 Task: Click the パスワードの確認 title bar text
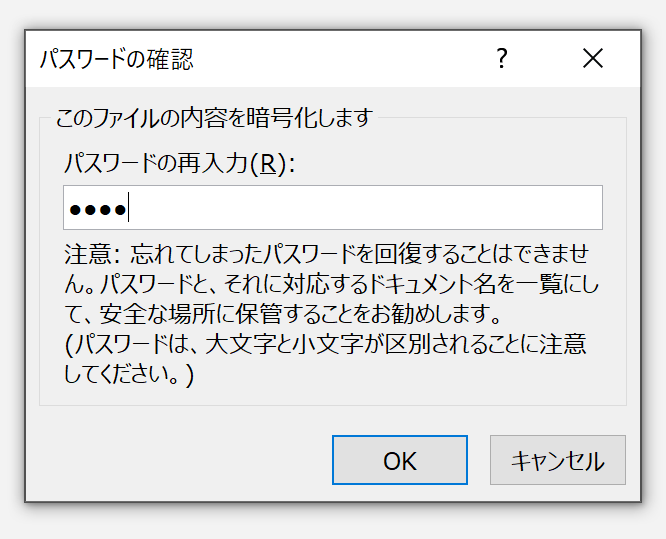[116, 59]
